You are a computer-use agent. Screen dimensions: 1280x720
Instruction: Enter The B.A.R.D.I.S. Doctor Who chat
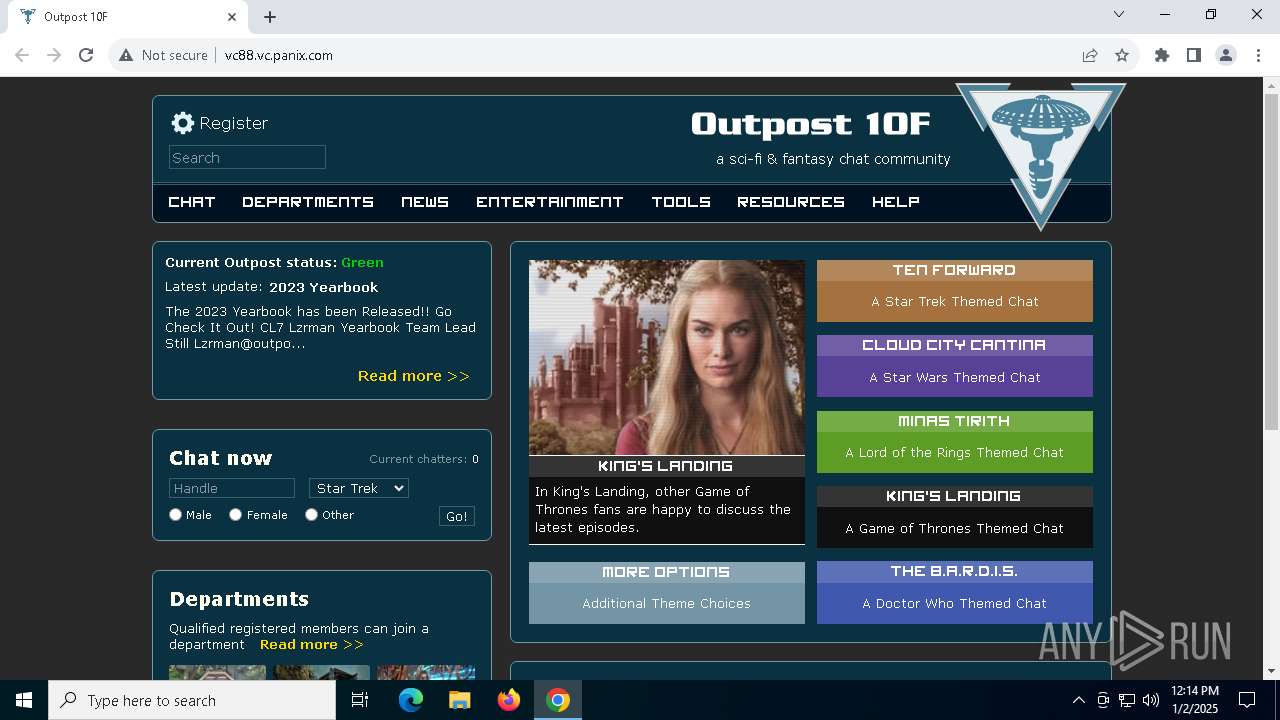(x=955, y=593)
